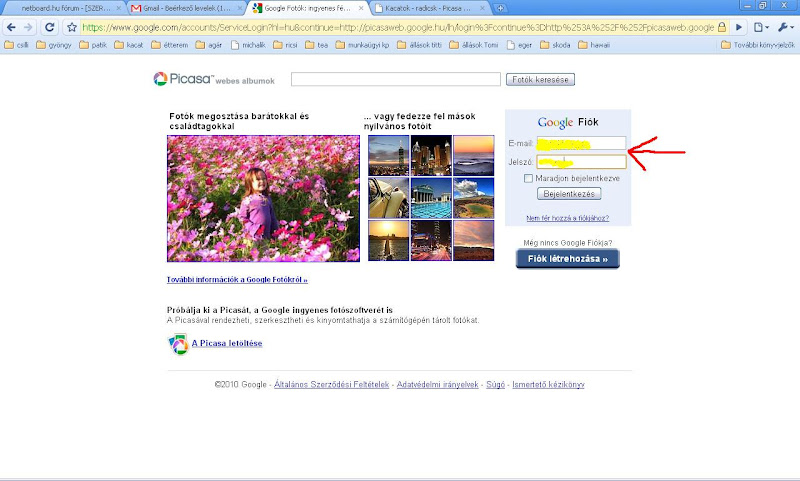
Task: Click the address bar URL field
Action: pyautogui.click(x=398, y=27)
